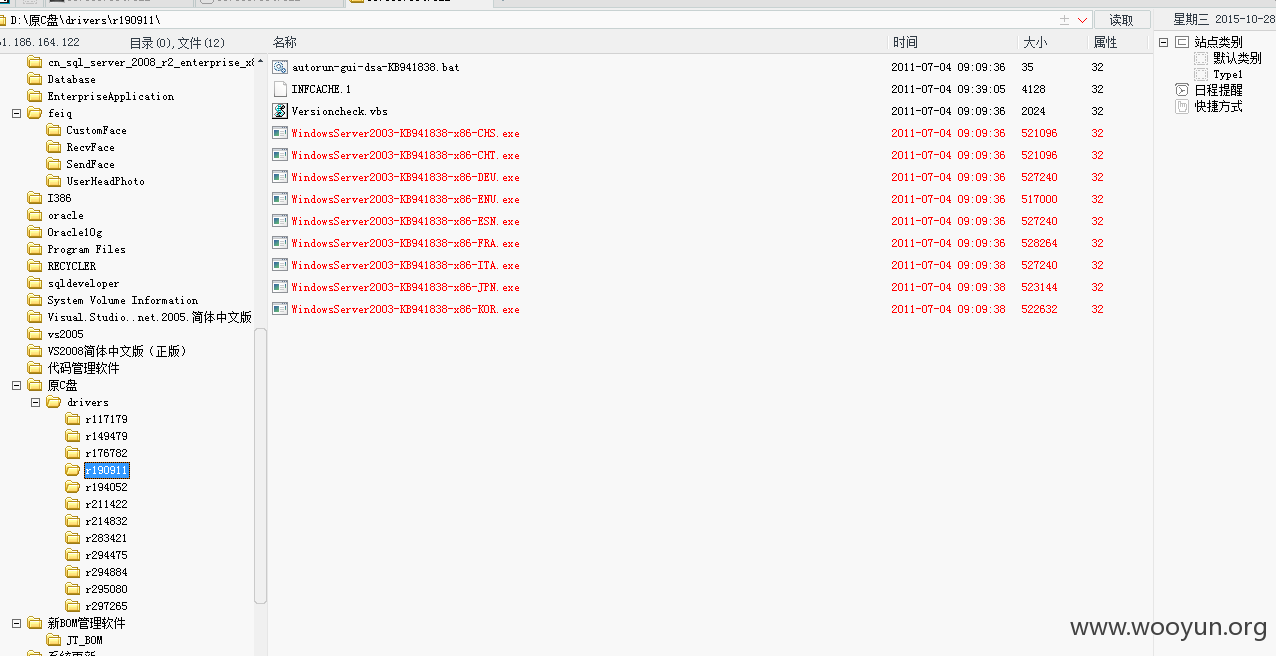Click the oracle folder icon

coord(35,215)
